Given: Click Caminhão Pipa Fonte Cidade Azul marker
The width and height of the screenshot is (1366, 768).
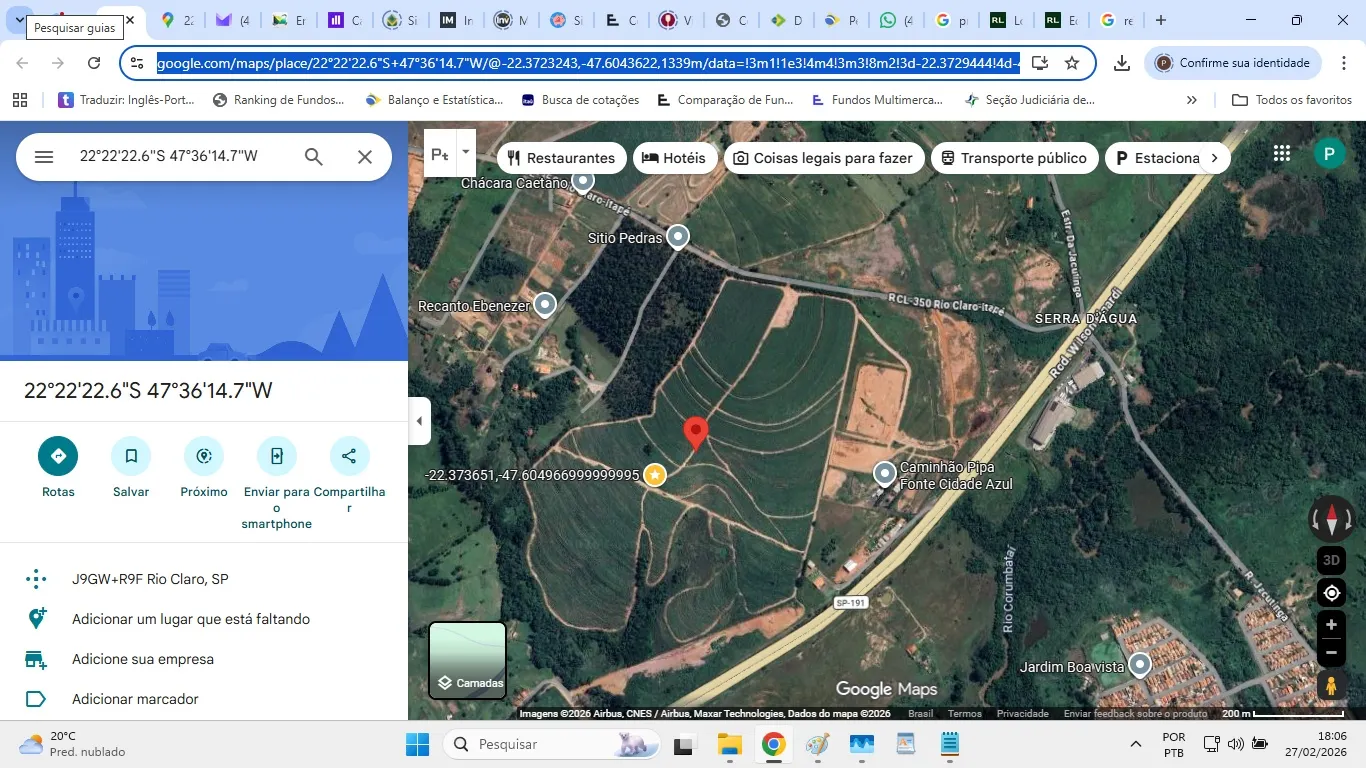Looking at the screenshot, I should tap(885, 473).
